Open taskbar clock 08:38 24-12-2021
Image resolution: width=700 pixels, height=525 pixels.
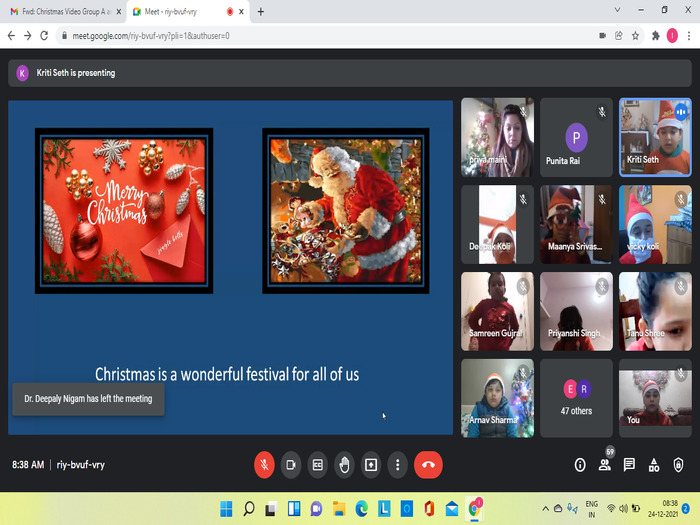tap(663, 509)
